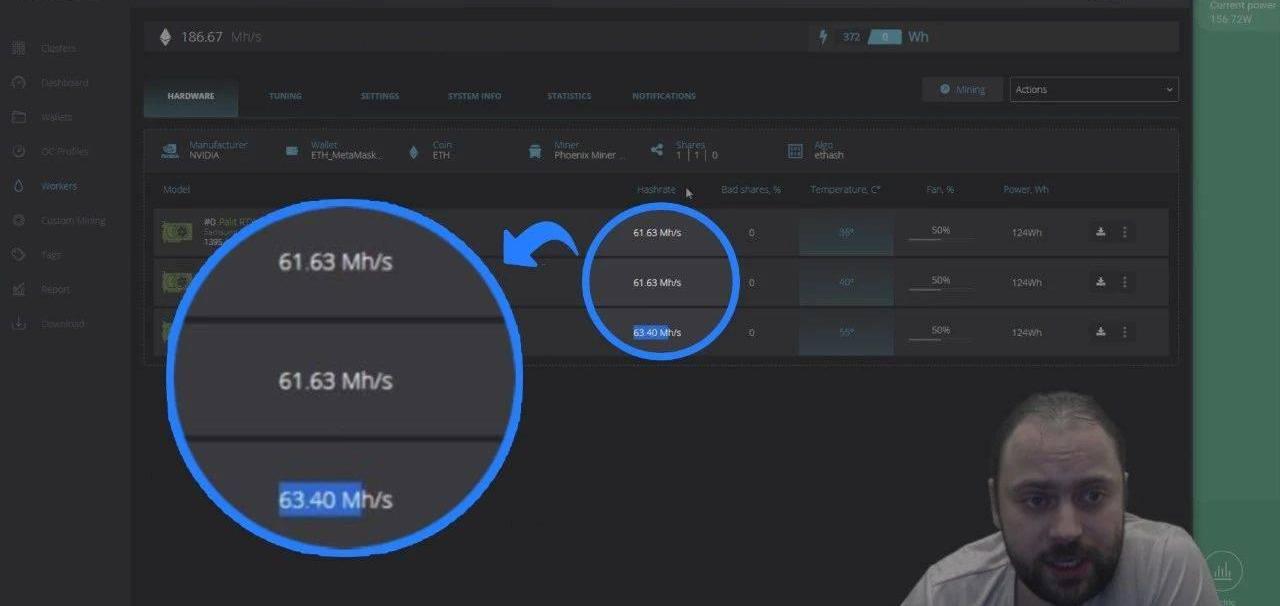The height and width of the screenshot is (606, 1280).
Task: Click the Model column header
Action: 177,189
